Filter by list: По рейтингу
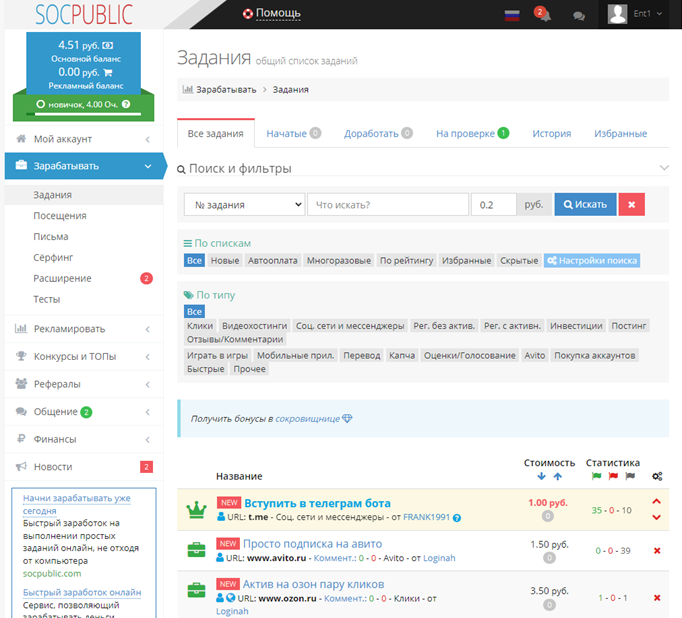 407,261
